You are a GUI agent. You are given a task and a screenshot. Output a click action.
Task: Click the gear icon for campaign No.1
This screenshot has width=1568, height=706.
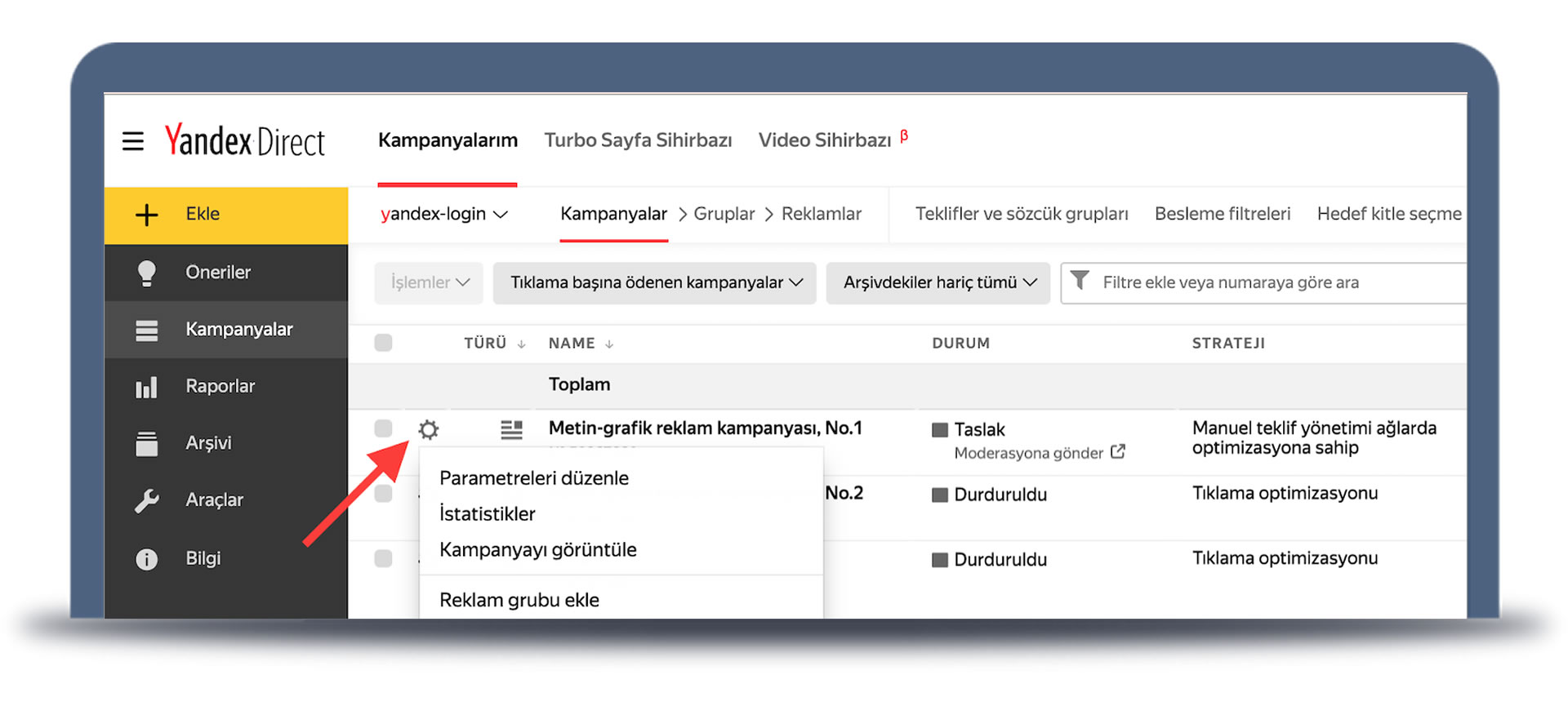pyautogui.click(x=429, y=429)
